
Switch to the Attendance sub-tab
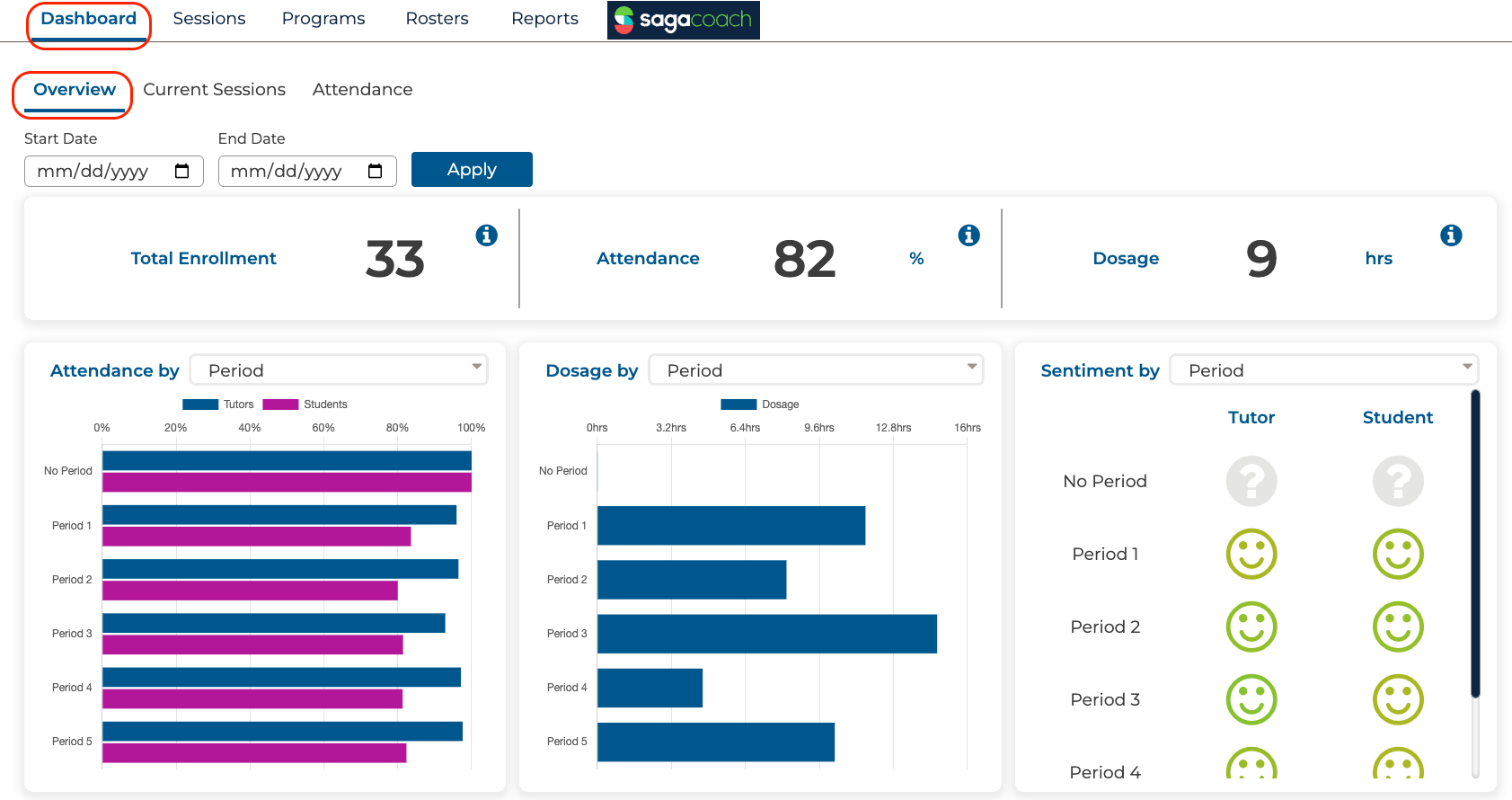[x=363, y=90]
